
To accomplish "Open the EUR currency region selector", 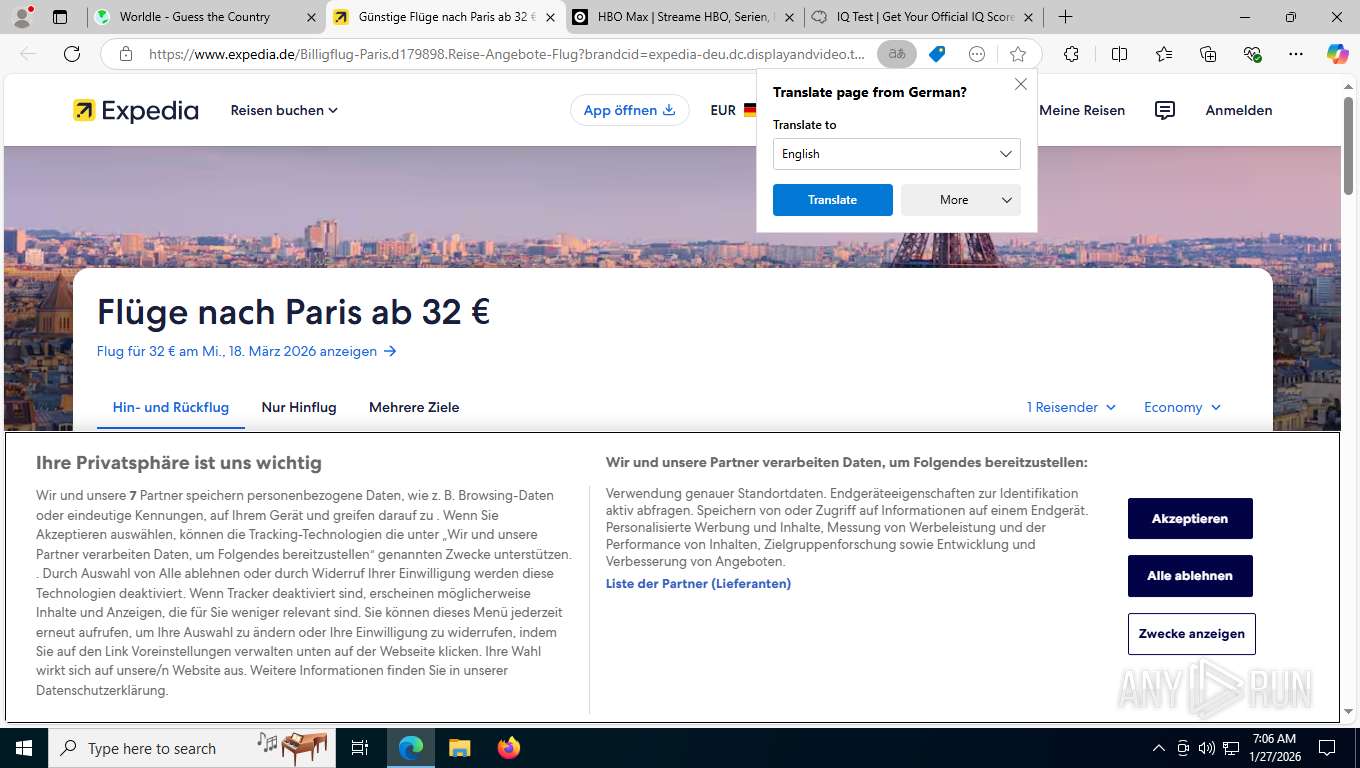I will click(x=734, y=110).
